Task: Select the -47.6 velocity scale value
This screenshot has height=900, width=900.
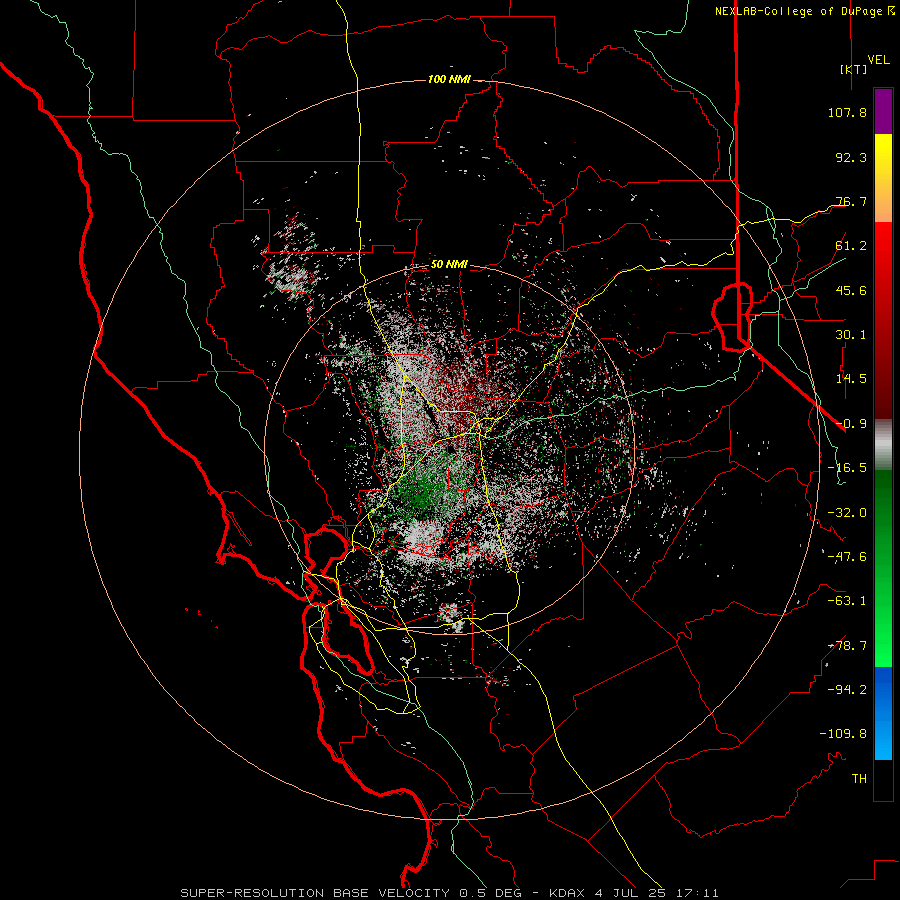Action: coord(847,557)
